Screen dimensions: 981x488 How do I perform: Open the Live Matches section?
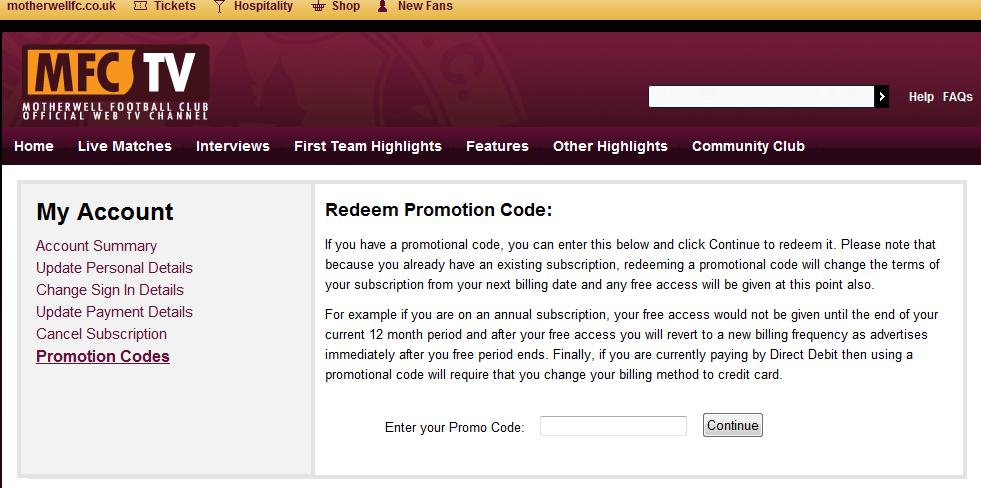(x=125, y=146)
